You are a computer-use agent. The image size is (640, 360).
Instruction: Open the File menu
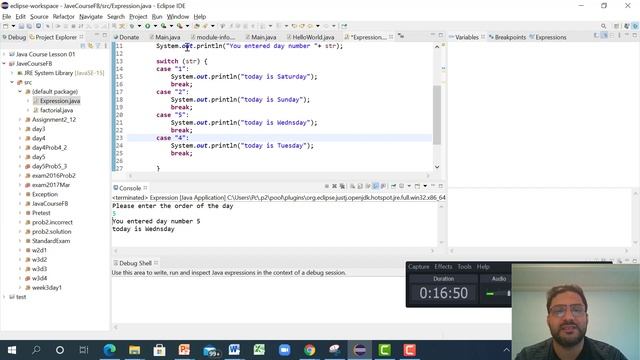click(7, 17)
